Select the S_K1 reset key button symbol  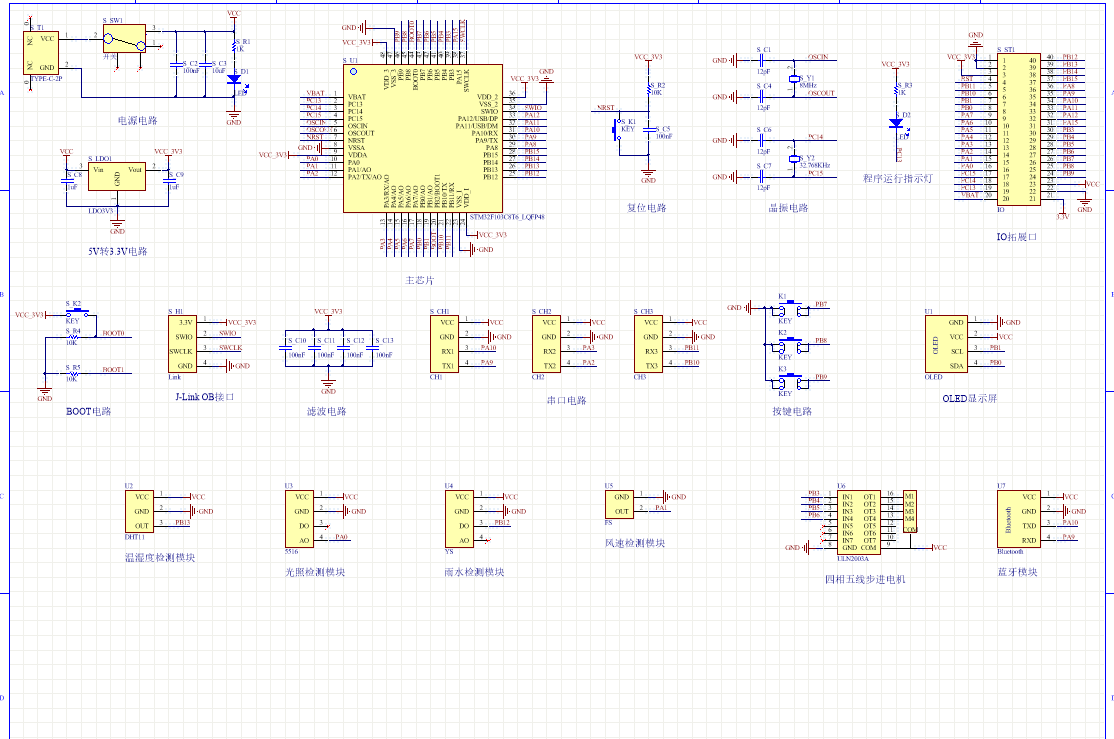(619, 130)
